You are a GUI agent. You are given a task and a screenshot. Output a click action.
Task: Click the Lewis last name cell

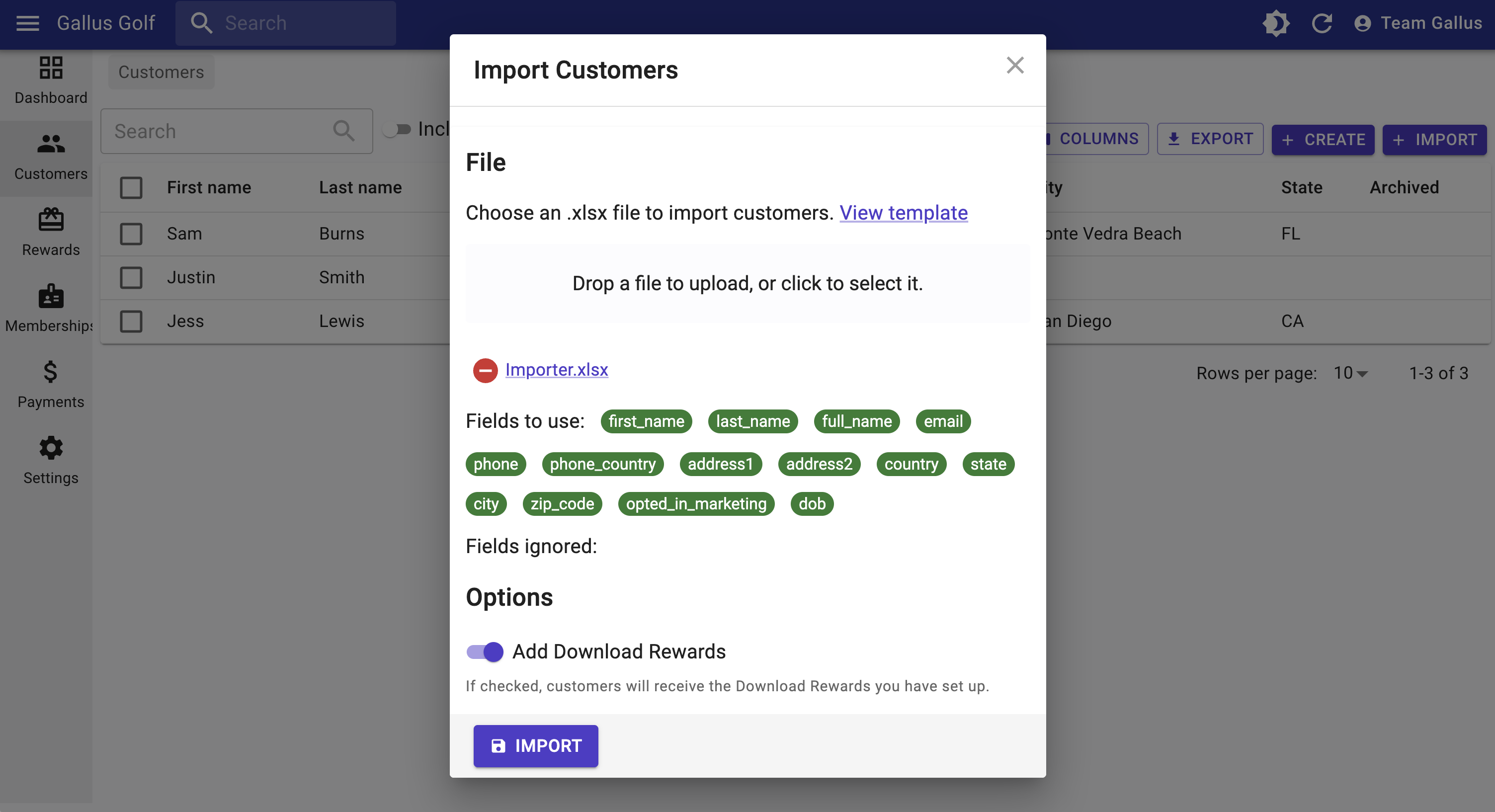[x=342, y=321]
